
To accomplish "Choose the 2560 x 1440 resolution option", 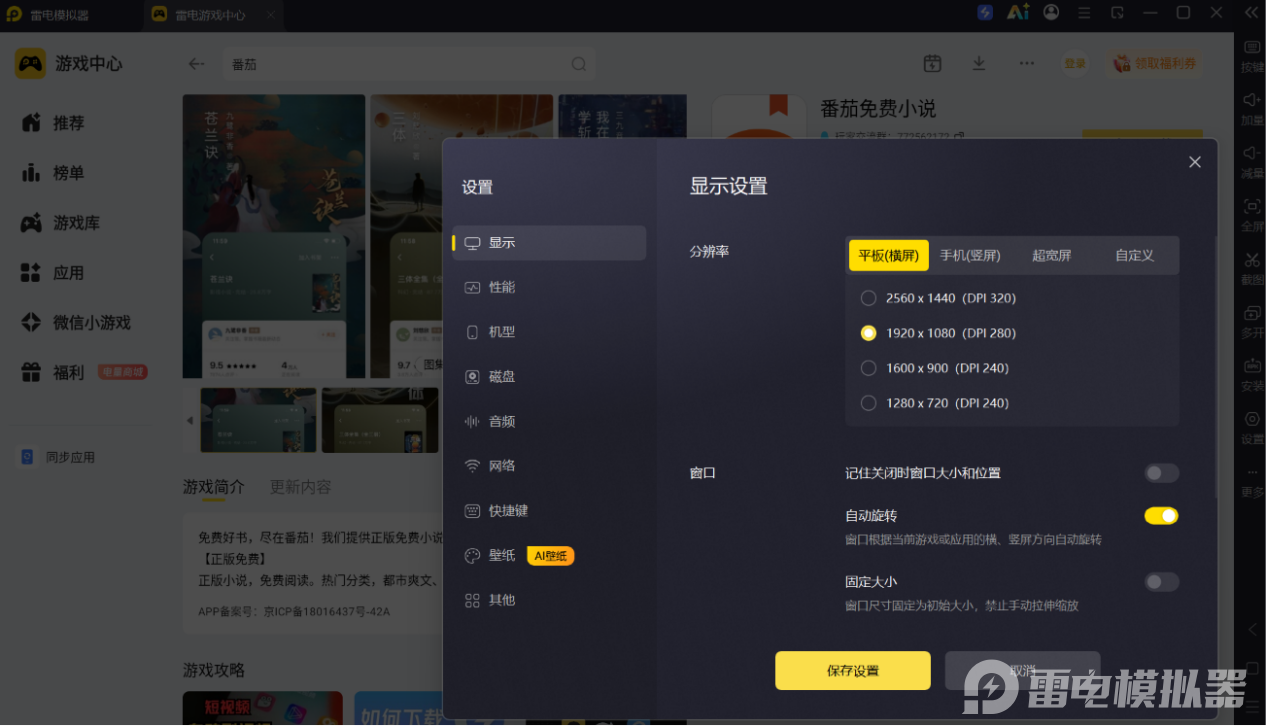I will [x=938, y=298].
